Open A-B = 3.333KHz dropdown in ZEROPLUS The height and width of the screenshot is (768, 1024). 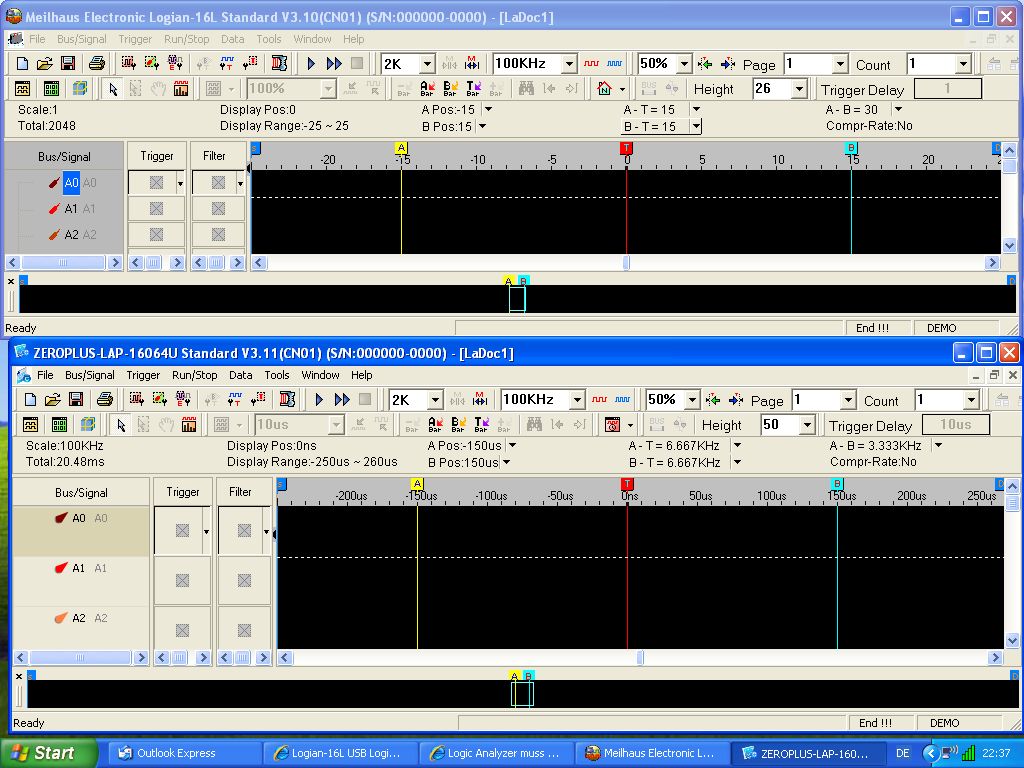point(938,445)
